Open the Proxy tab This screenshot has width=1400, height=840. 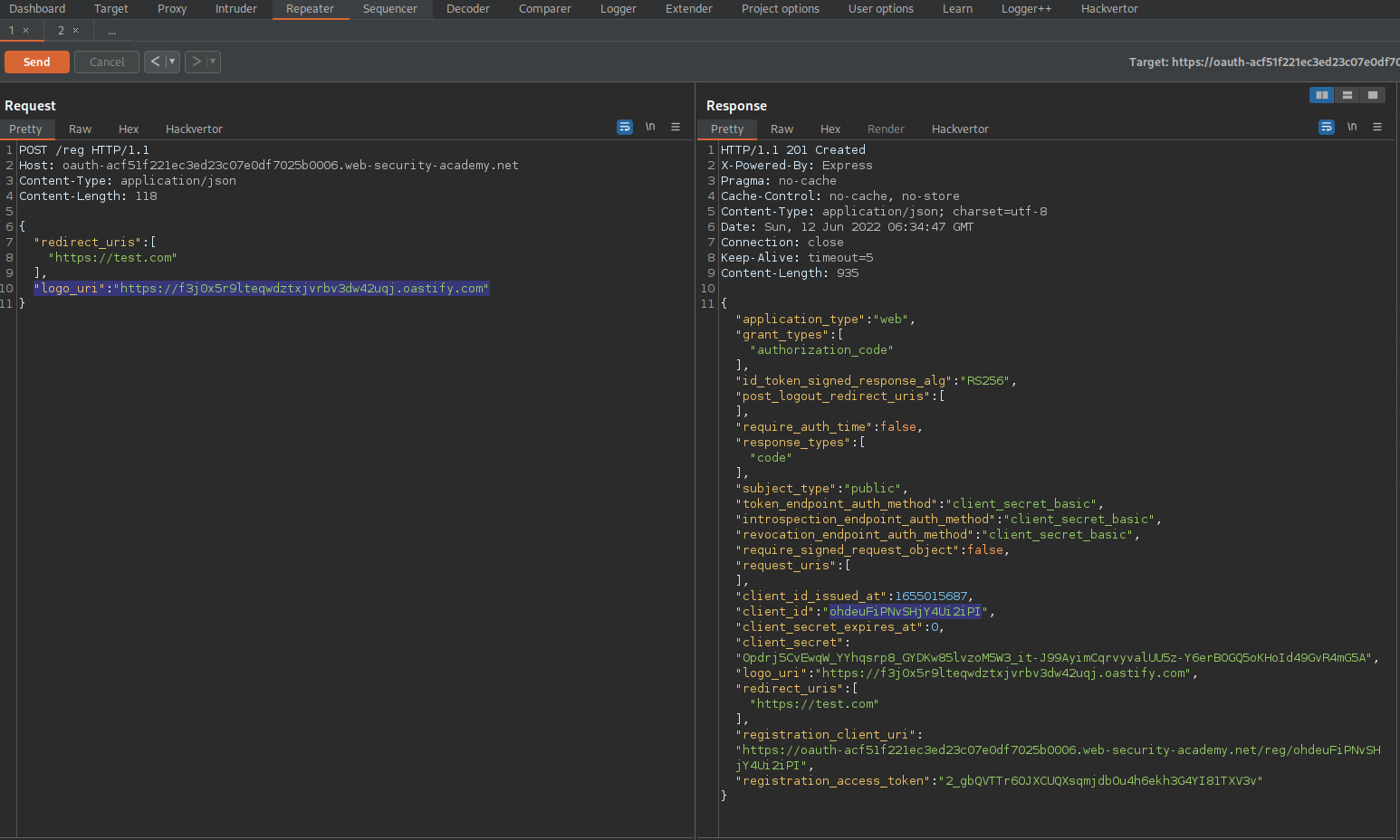[x=172, y=9]
